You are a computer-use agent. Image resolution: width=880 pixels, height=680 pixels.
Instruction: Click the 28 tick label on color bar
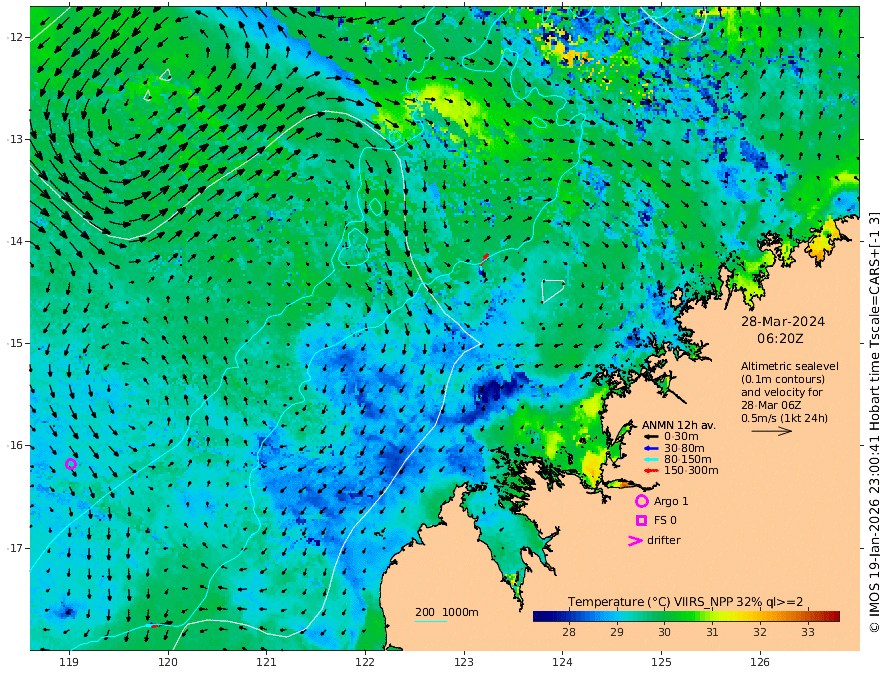pos(569,632)
